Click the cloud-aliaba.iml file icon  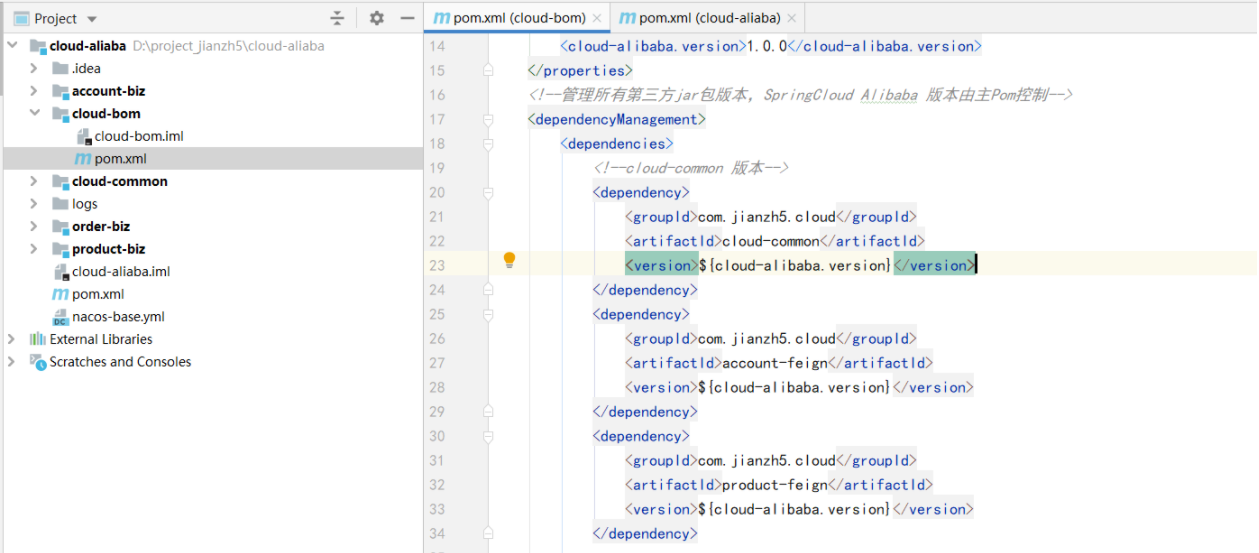pos(60,271)
